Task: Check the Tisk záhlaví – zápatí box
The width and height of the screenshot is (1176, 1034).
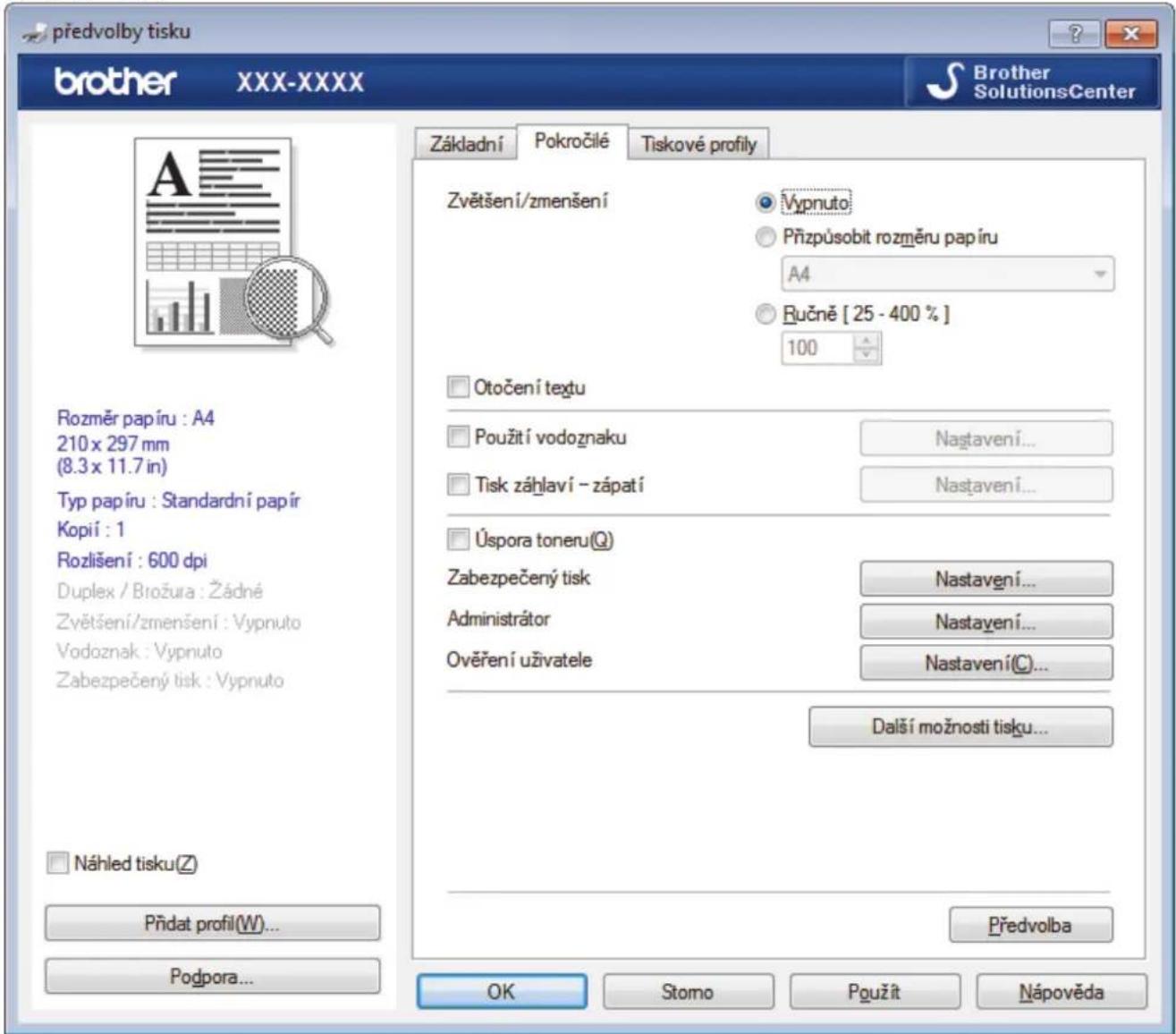Action: pyautogui.click(x=458, y=485)
